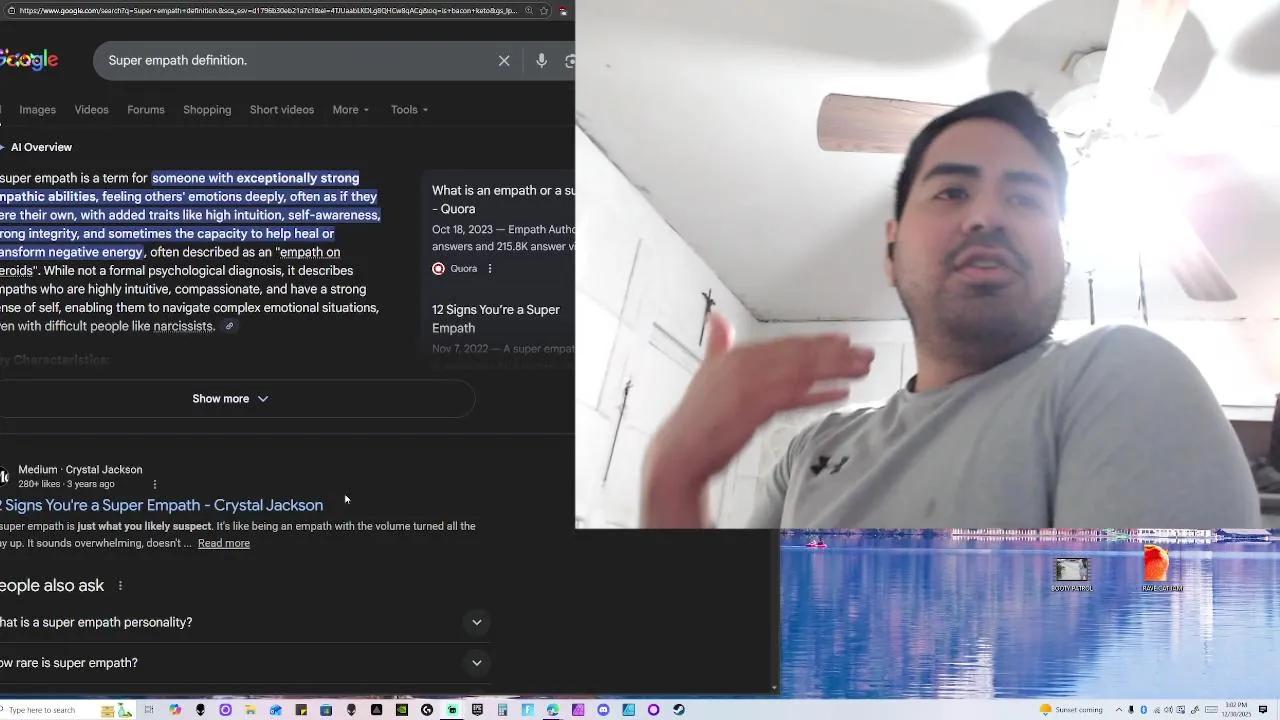
Task: Clear the Google search box text
Action: [x=504, y=61]
